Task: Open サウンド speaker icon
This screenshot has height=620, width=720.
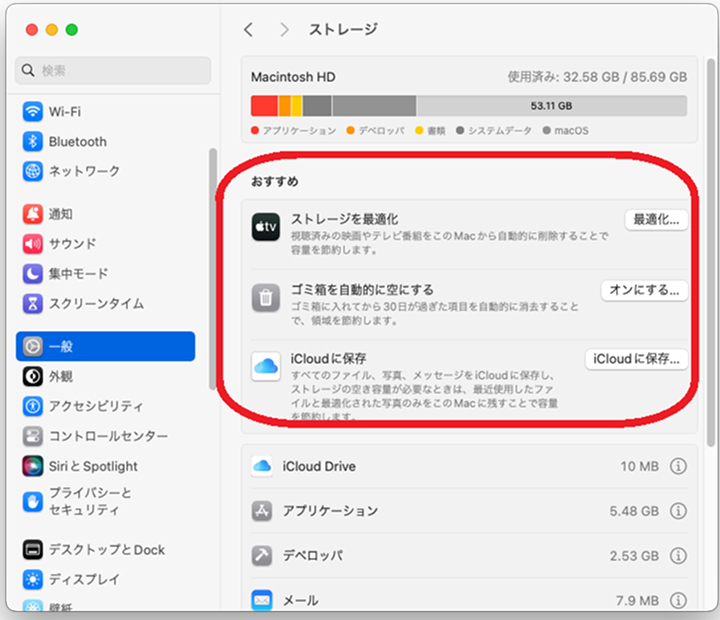Action: (x=33, y=244)
